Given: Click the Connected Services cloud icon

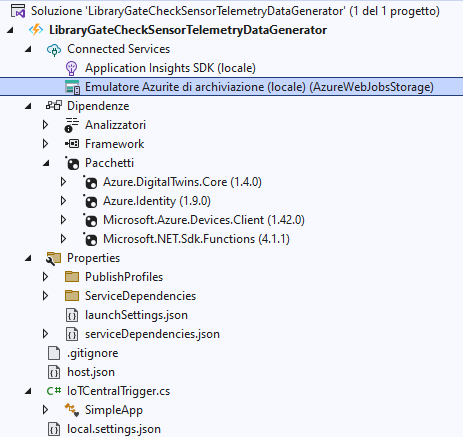Looking at the screenshot, I should point(54,49).
